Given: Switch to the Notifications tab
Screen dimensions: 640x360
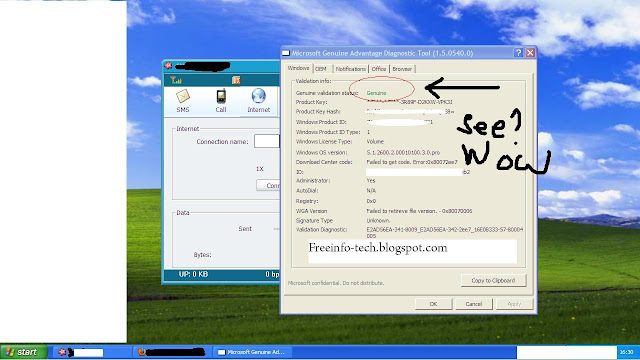Looking at the screenshot, I should [351, 69].
